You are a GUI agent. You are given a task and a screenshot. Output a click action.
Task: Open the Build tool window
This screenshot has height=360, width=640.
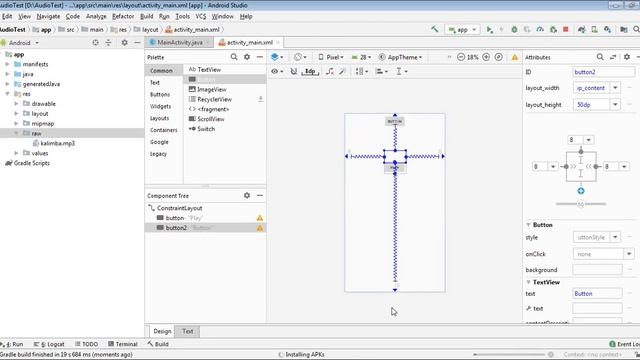158,344
